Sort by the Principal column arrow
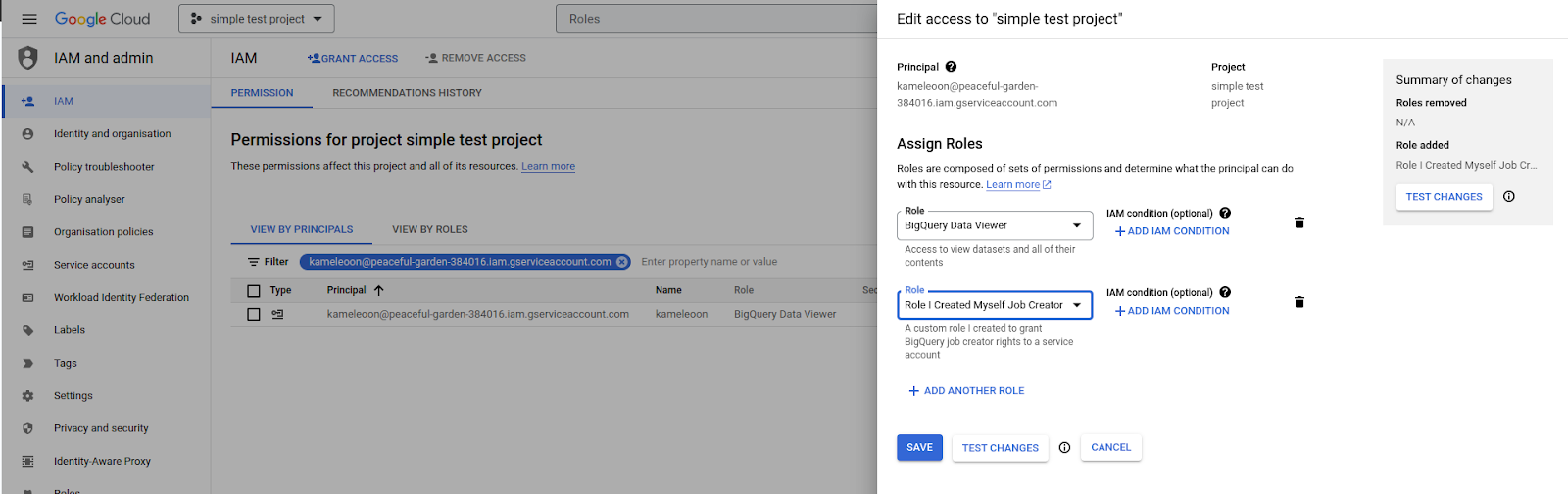This screenshot has width=1568, height=494. (379, 290)
